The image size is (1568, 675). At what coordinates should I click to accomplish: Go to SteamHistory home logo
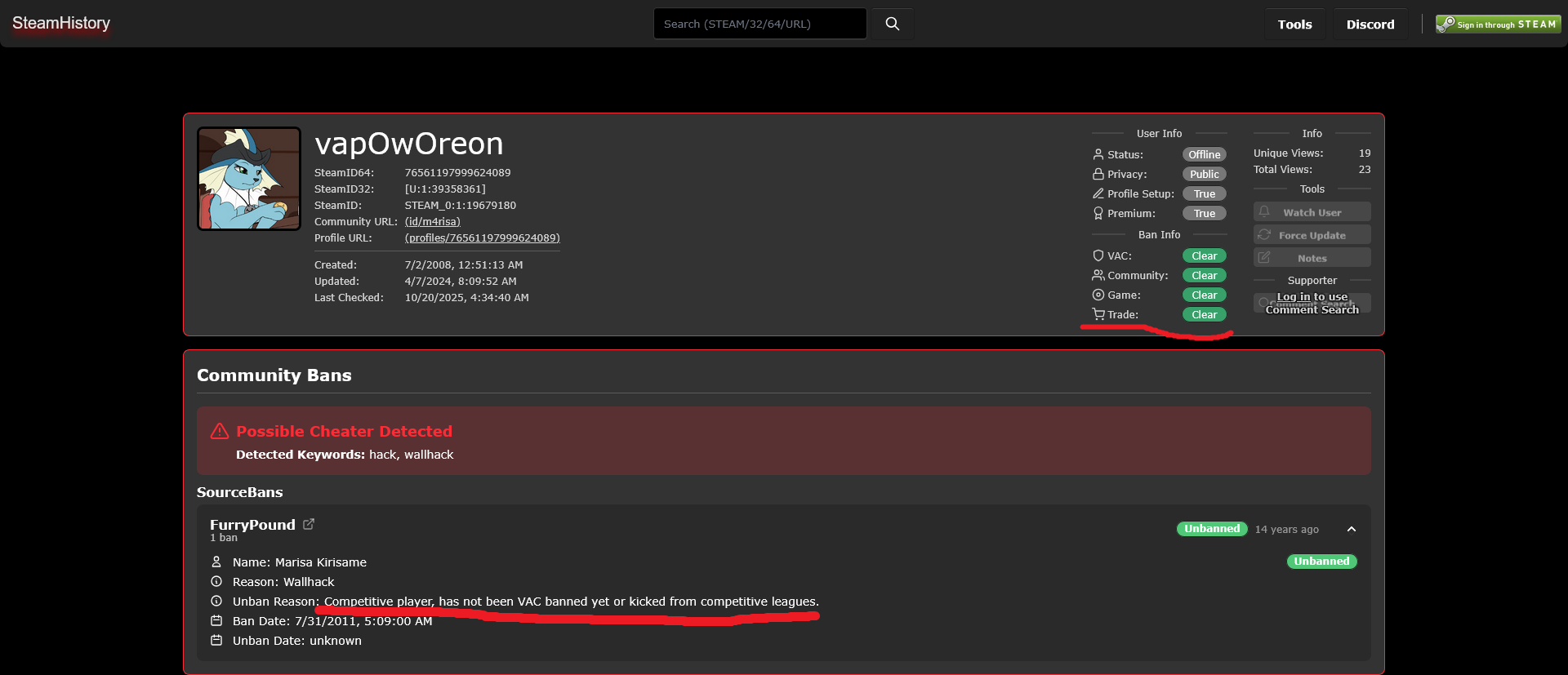61,23
